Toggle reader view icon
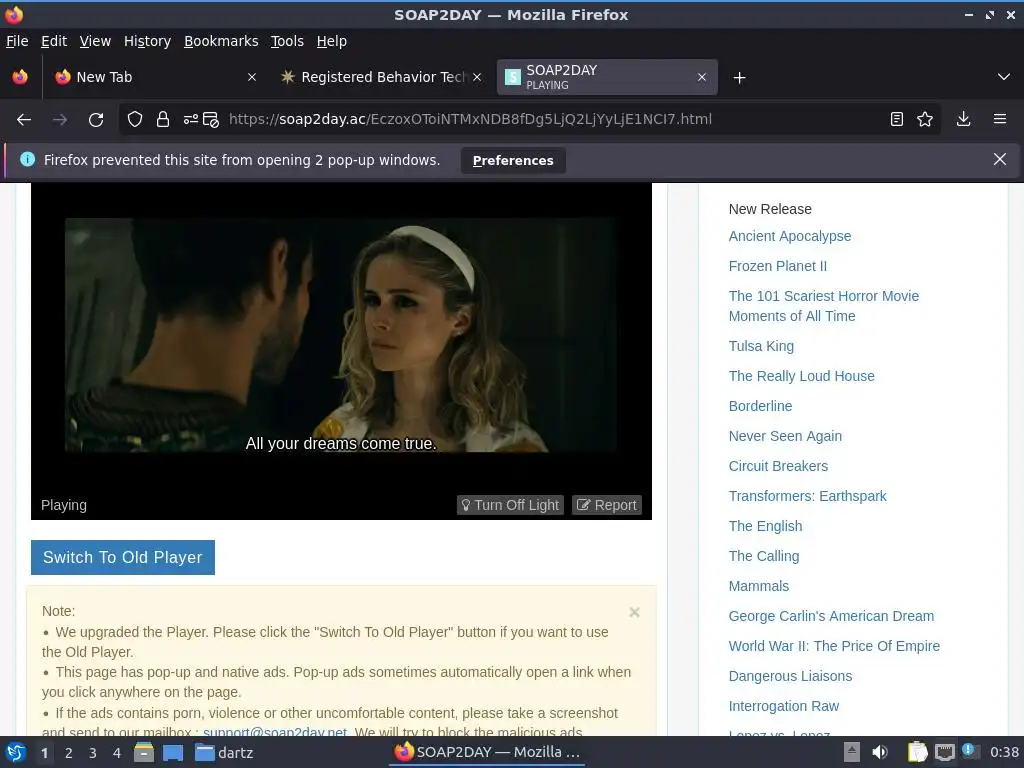Screen dimensions: 1024x768 point(897,120)
